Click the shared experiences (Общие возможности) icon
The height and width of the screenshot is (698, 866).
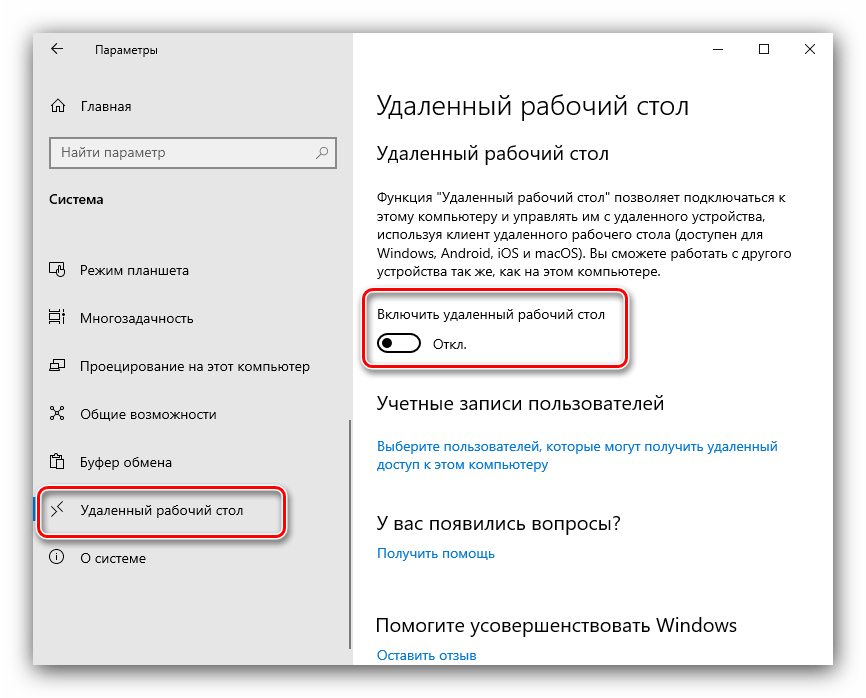[x=57, y=413]
